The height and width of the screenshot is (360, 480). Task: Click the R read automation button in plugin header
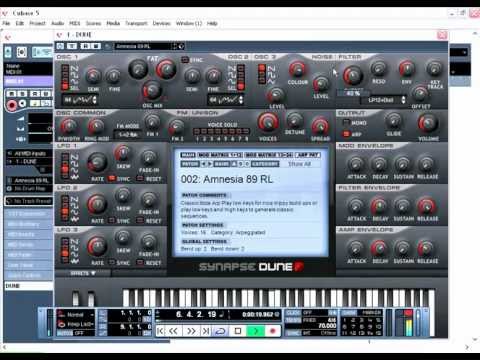[x=85, y=46]
